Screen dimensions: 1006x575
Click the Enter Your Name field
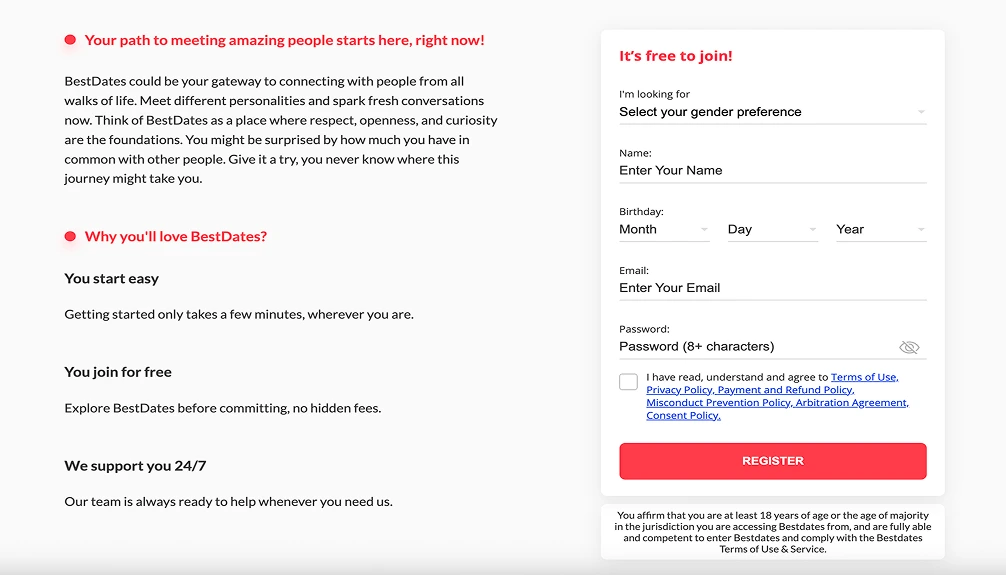tap(772, 171)
